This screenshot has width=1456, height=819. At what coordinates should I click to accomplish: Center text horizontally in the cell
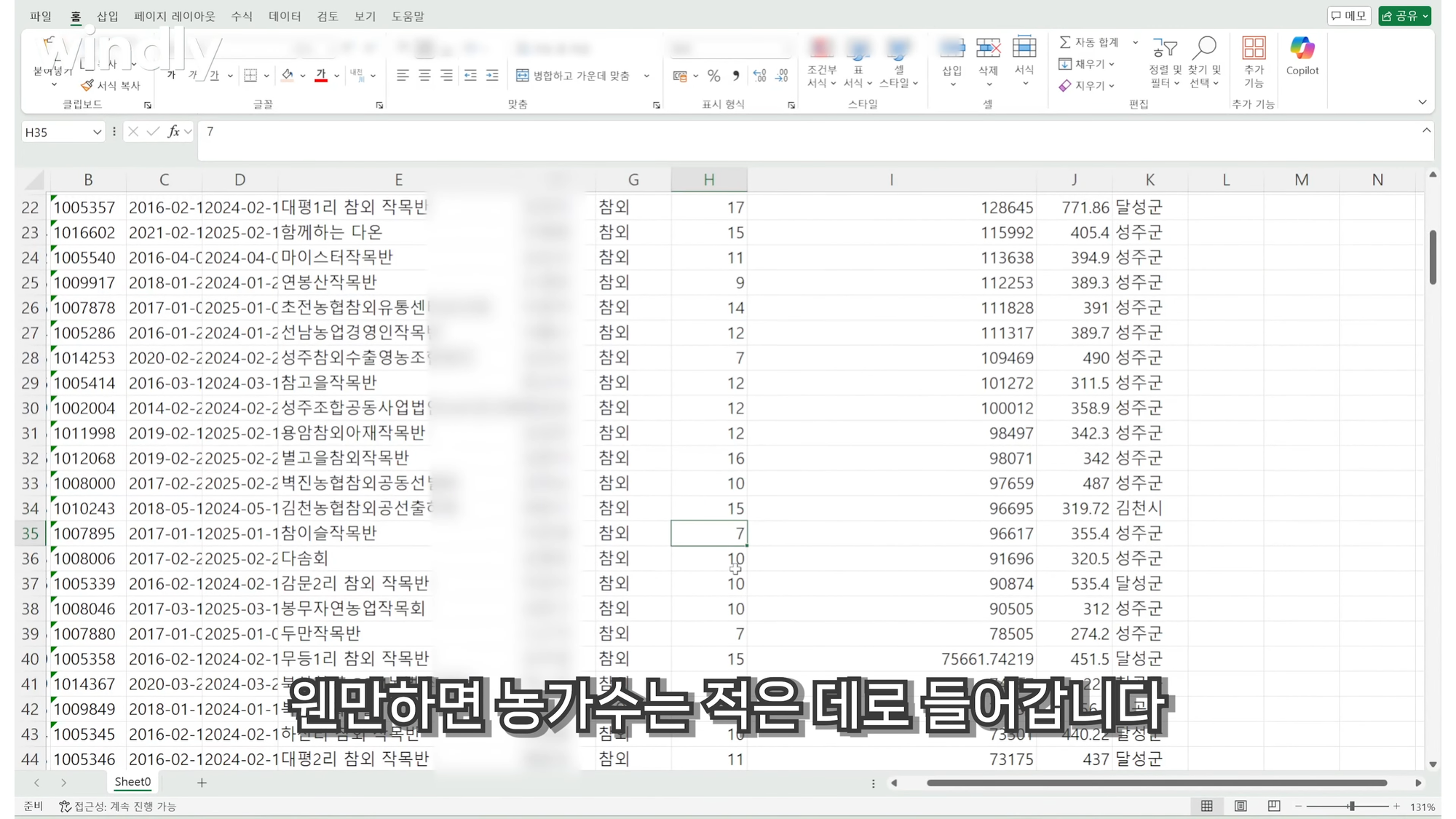pos(424,75)
